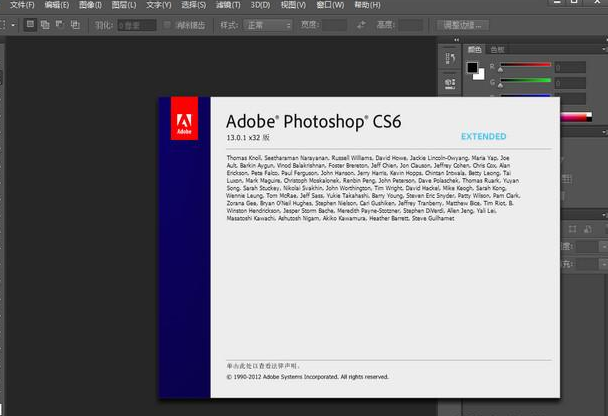
Task: Open the 滤镜(T) menu
Action: coord(228,5)
